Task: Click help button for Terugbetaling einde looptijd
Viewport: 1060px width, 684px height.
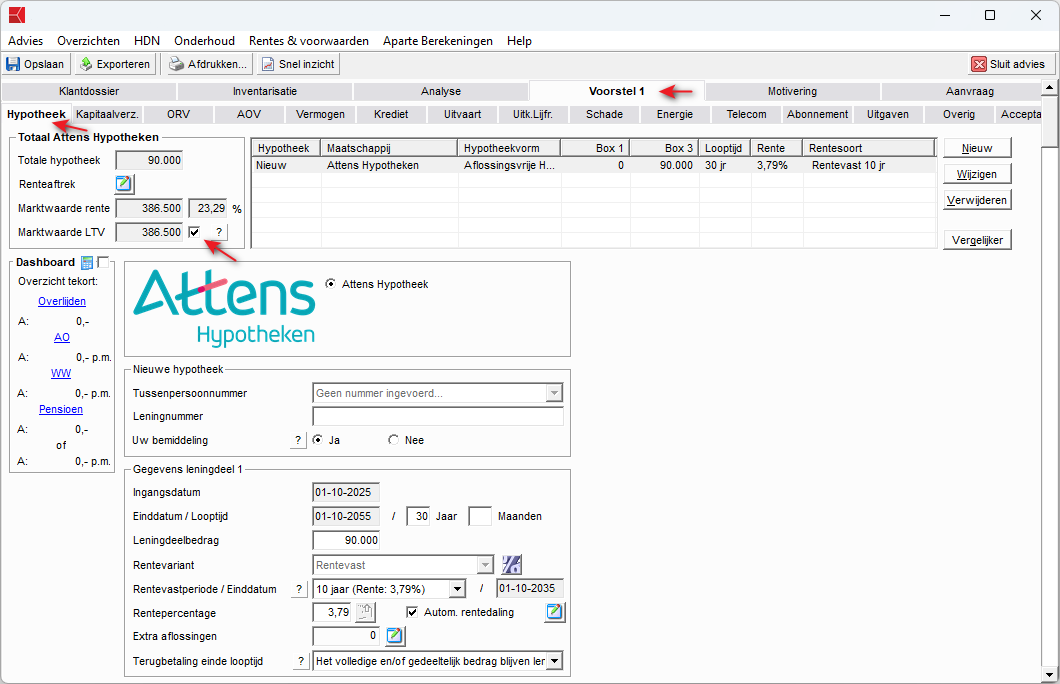Action: (x=301, y=661)
